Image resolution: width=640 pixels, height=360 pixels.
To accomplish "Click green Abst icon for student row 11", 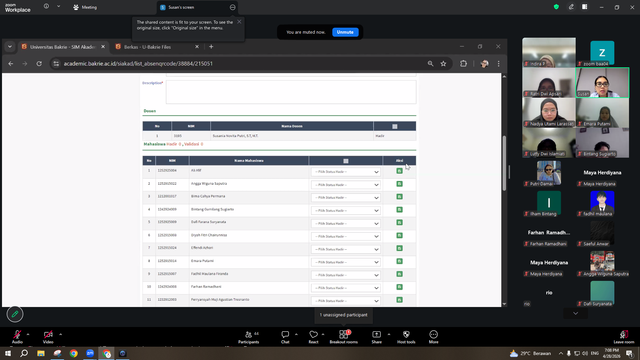I will coord(400,300).
